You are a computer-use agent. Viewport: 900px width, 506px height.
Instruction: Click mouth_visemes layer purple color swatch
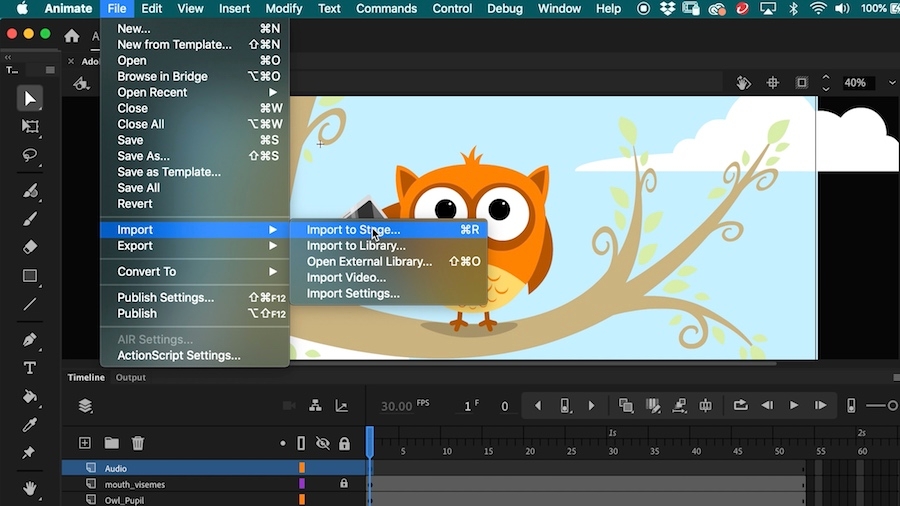pos(302,484)
